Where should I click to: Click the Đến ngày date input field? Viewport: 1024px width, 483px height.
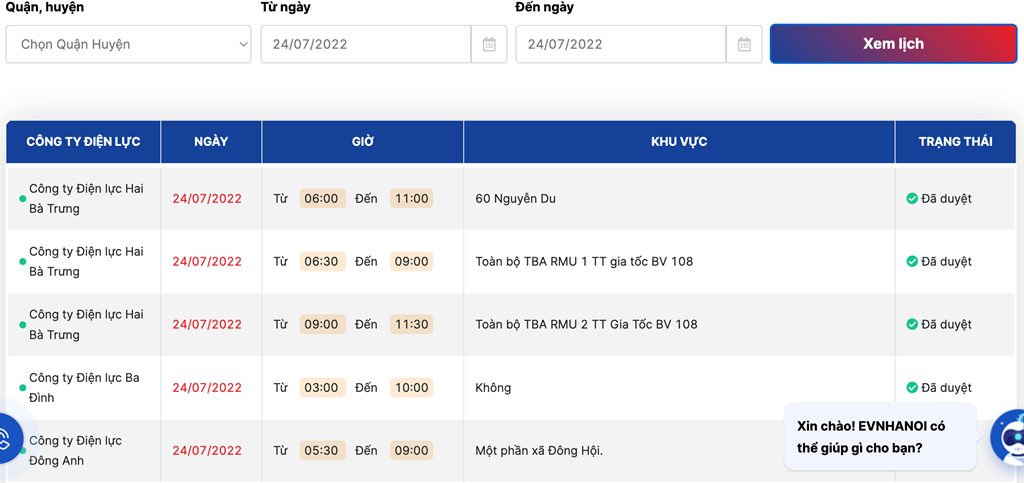620,44
